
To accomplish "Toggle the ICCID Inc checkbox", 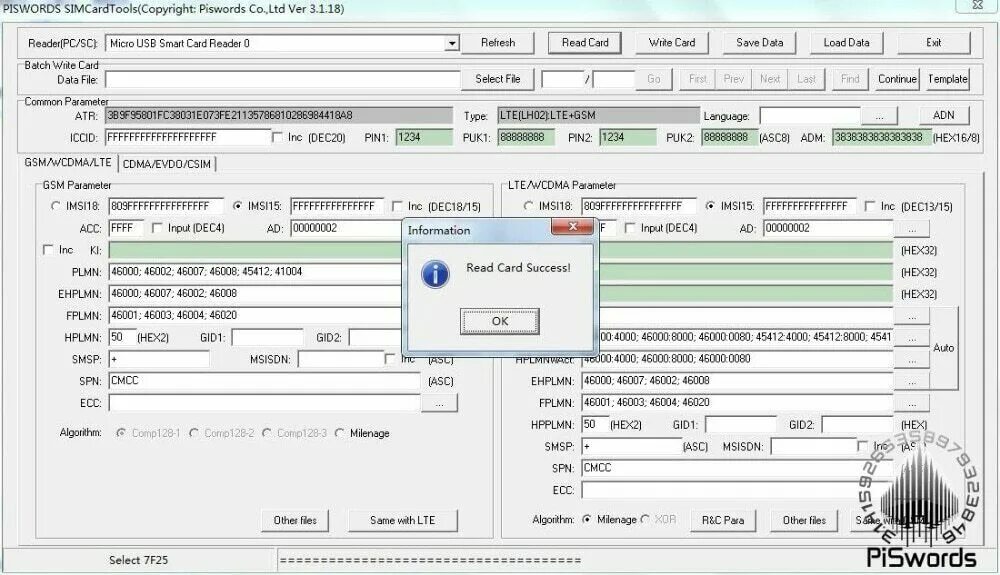I will [277, 138].
